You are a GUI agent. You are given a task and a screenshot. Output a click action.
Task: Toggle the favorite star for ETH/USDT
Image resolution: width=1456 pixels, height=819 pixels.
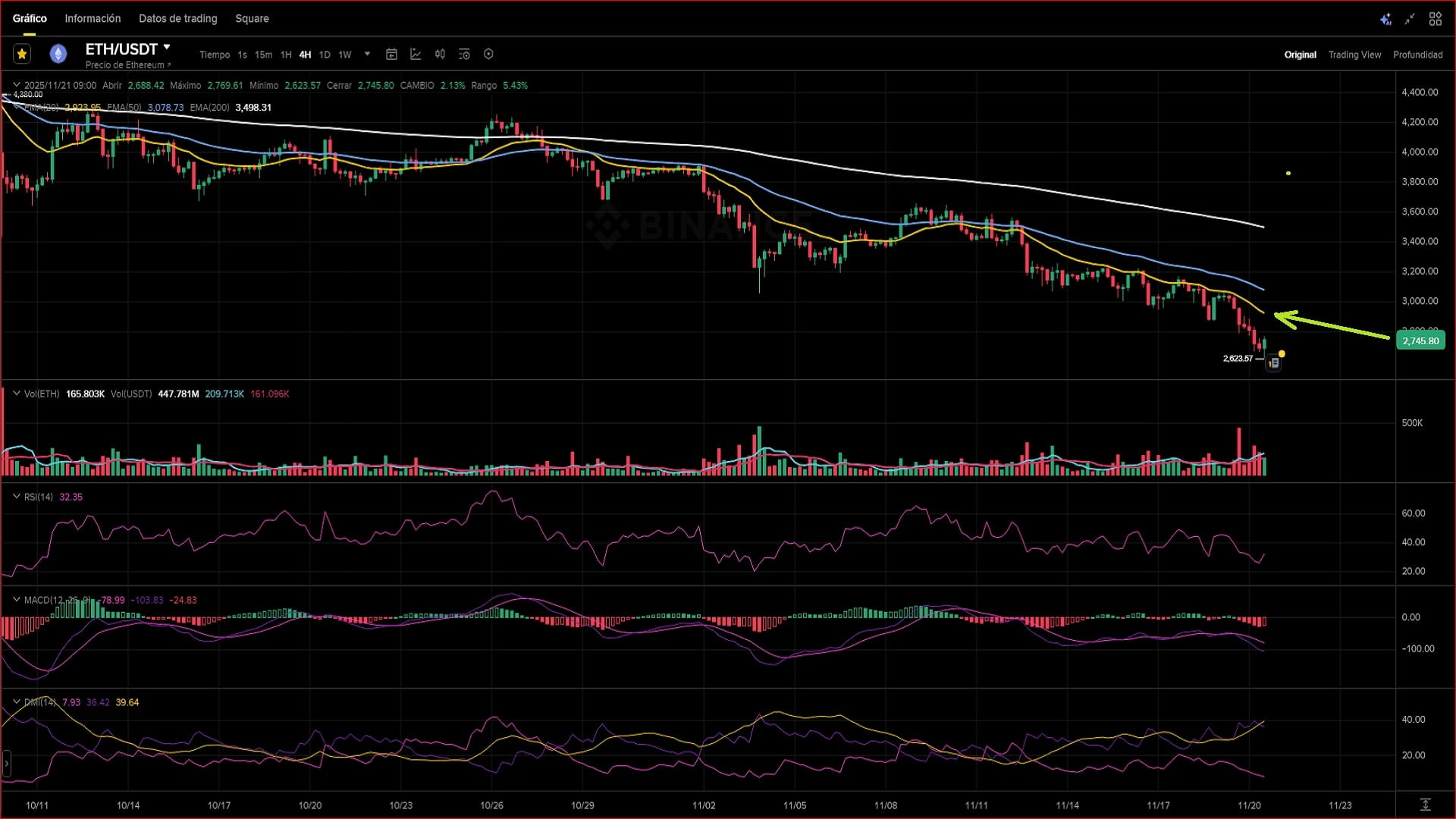point(22,54)
